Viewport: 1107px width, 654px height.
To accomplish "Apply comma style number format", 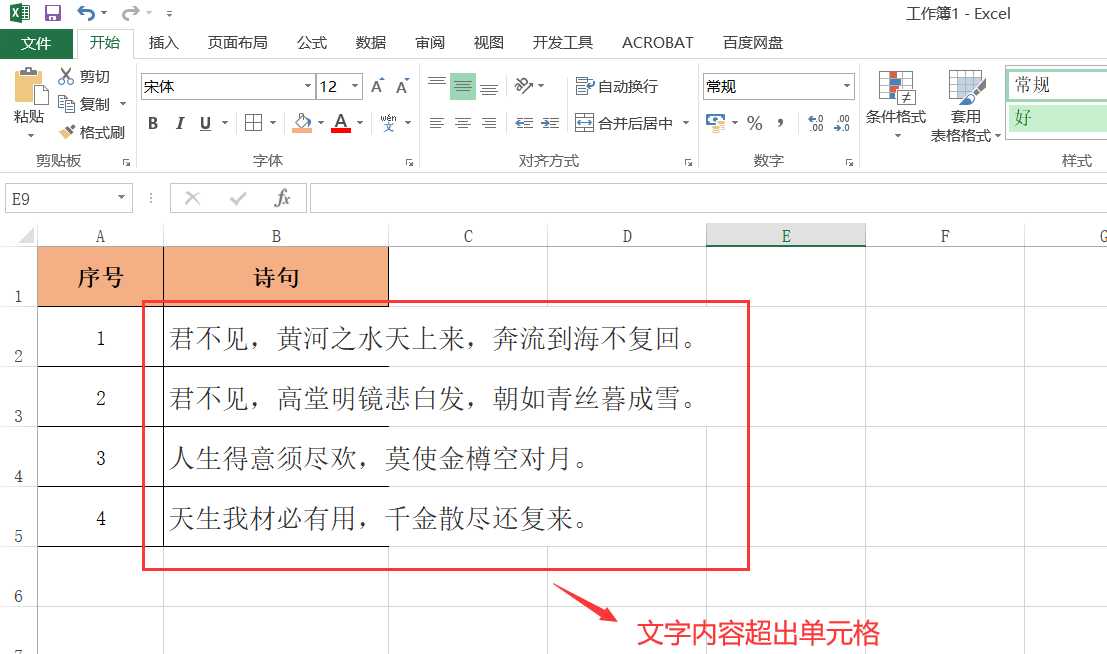I will (x=780, y=123).
